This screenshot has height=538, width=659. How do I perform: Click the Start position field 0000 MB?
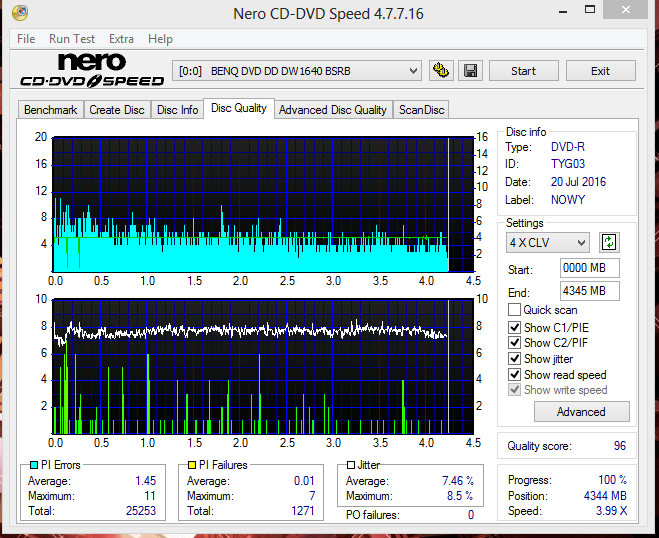pyautogui.click(x=590, y=268)
